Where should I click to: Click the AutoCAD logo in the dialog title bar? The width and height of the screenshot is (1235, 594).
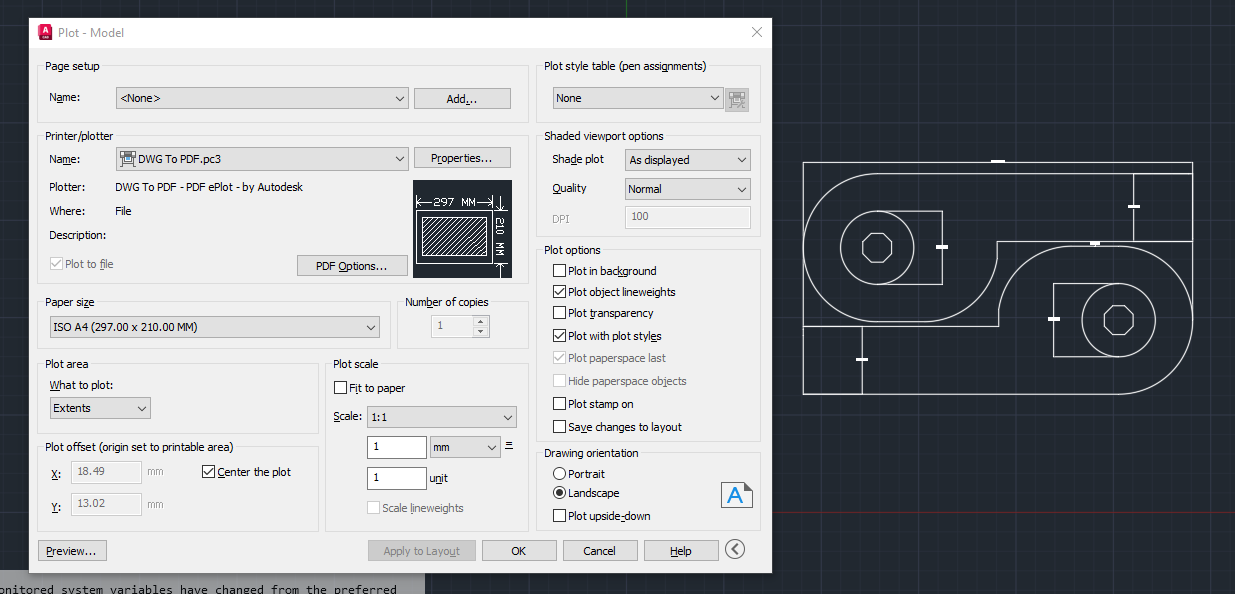[44, 31]
